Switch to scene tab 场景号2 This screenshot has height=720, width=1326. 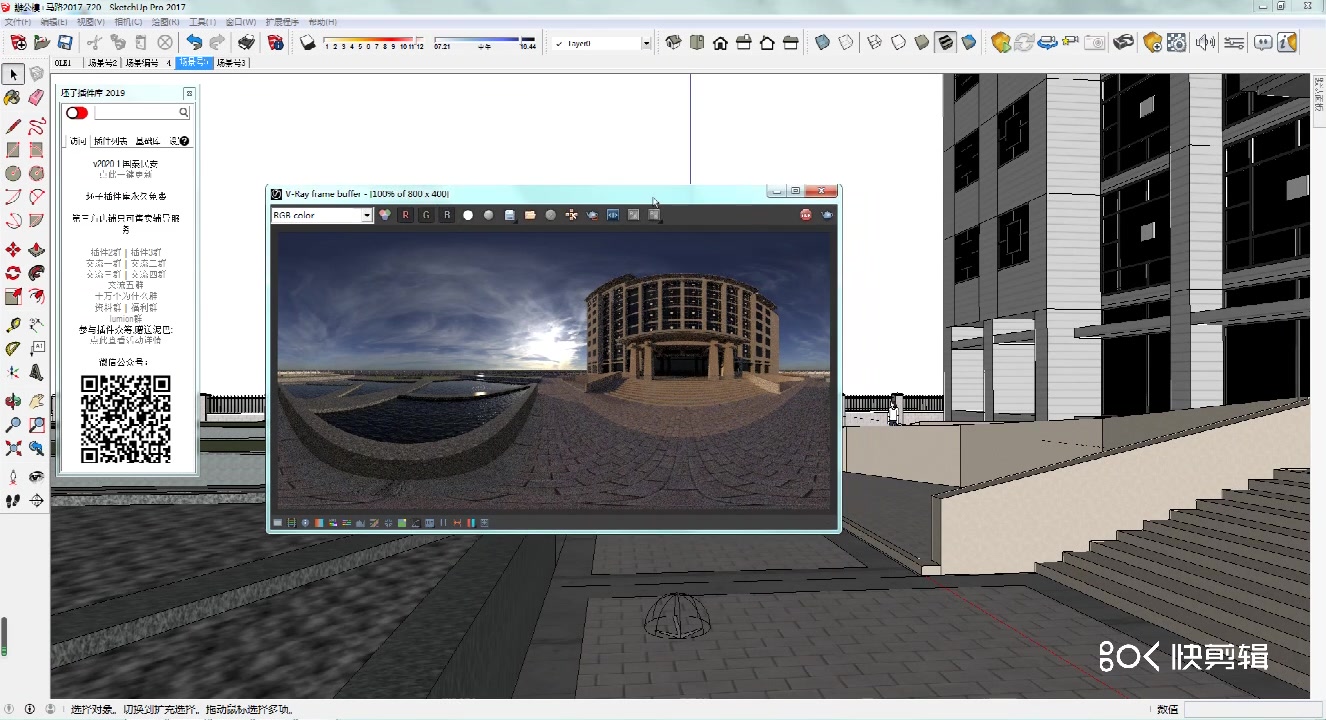[102, 63]
